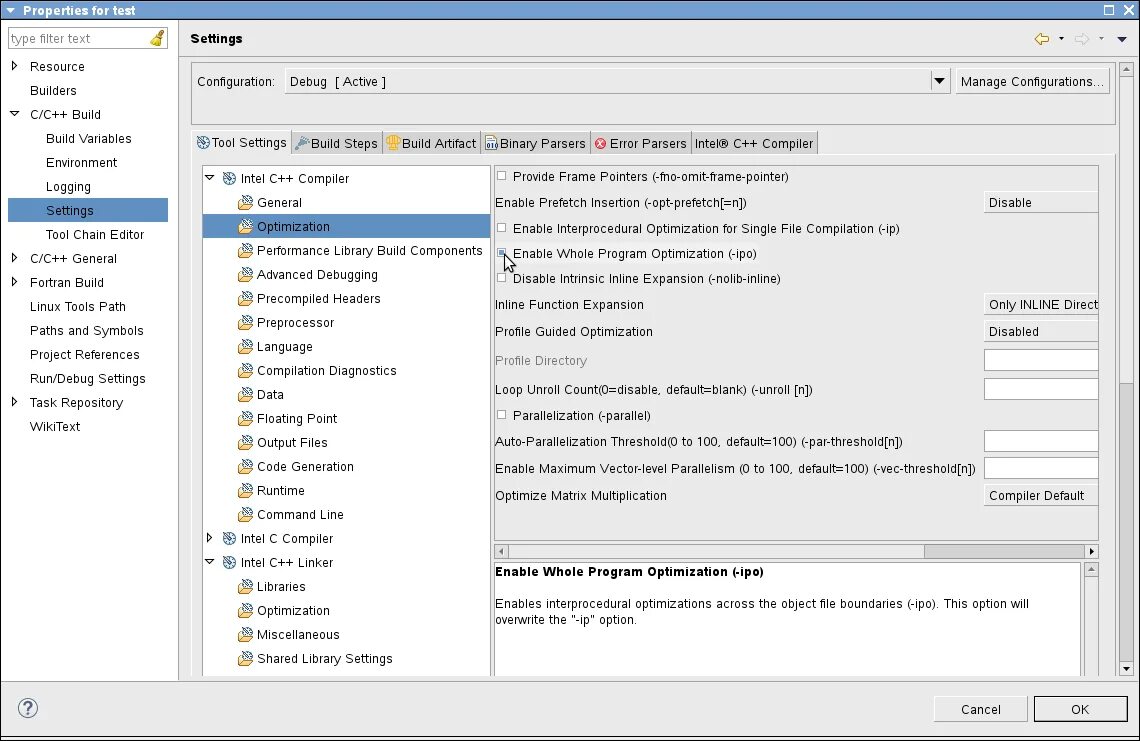
Task: Switch to the Error Parsers tab
Action: point(641,143)
